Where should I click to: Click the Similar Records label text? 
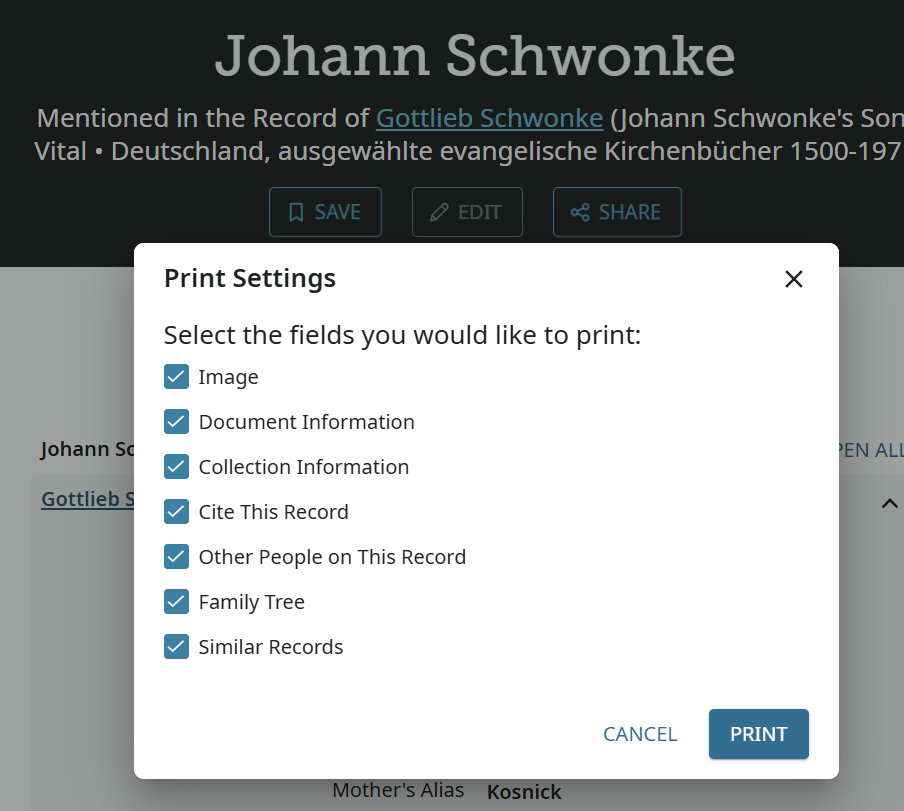271,647
